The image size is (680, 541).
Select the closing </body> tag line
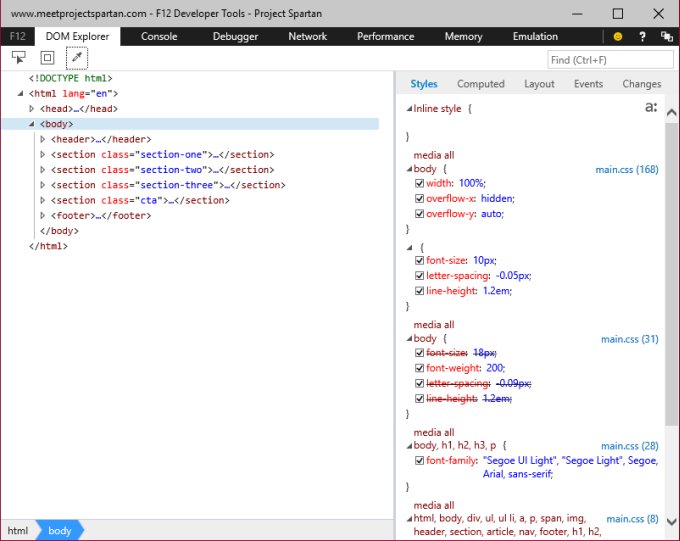click(59, 231)
